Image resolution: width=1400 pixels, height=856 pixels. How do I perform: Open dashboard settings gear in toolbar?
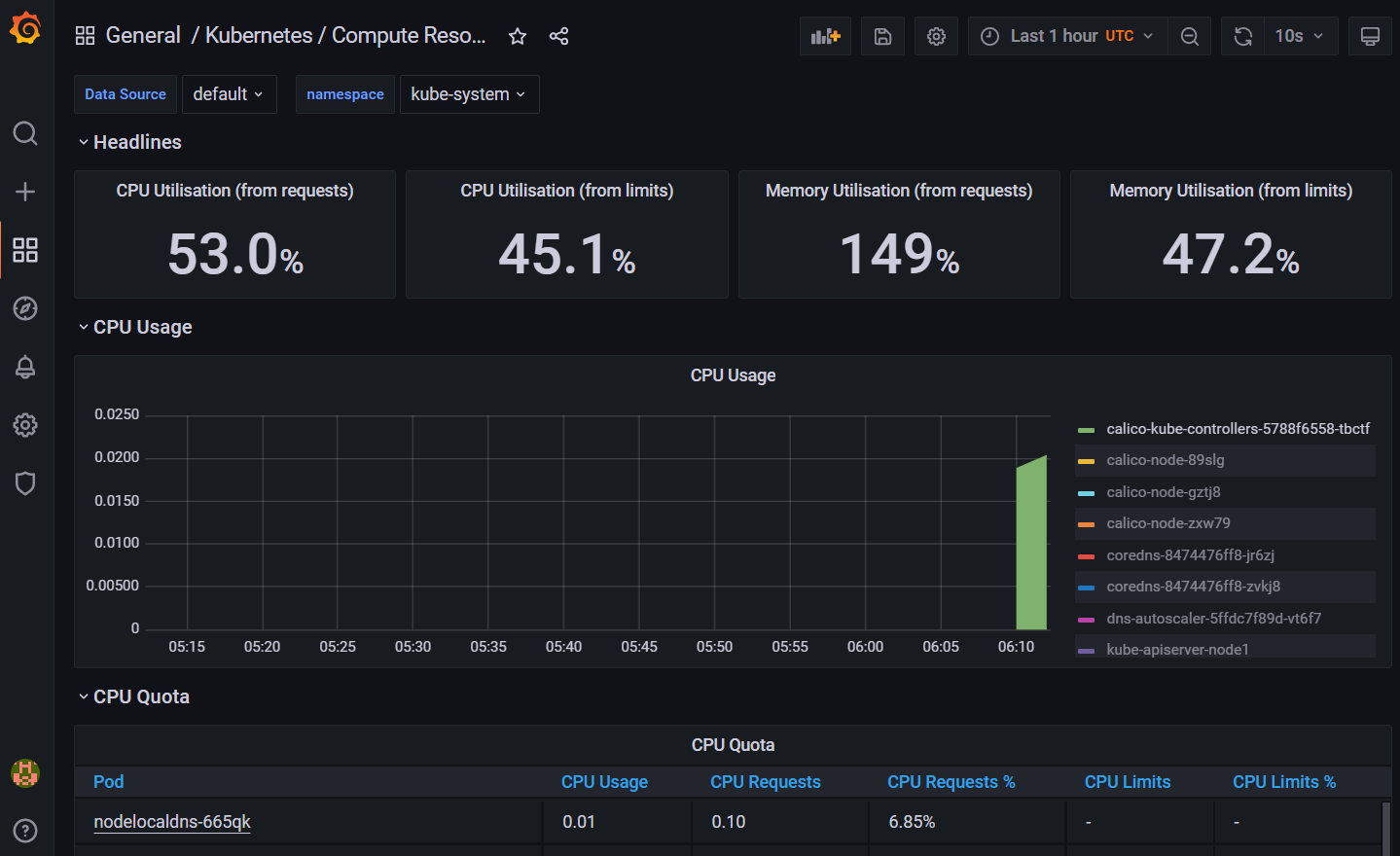pyautogui.click(x=936, y=36)
